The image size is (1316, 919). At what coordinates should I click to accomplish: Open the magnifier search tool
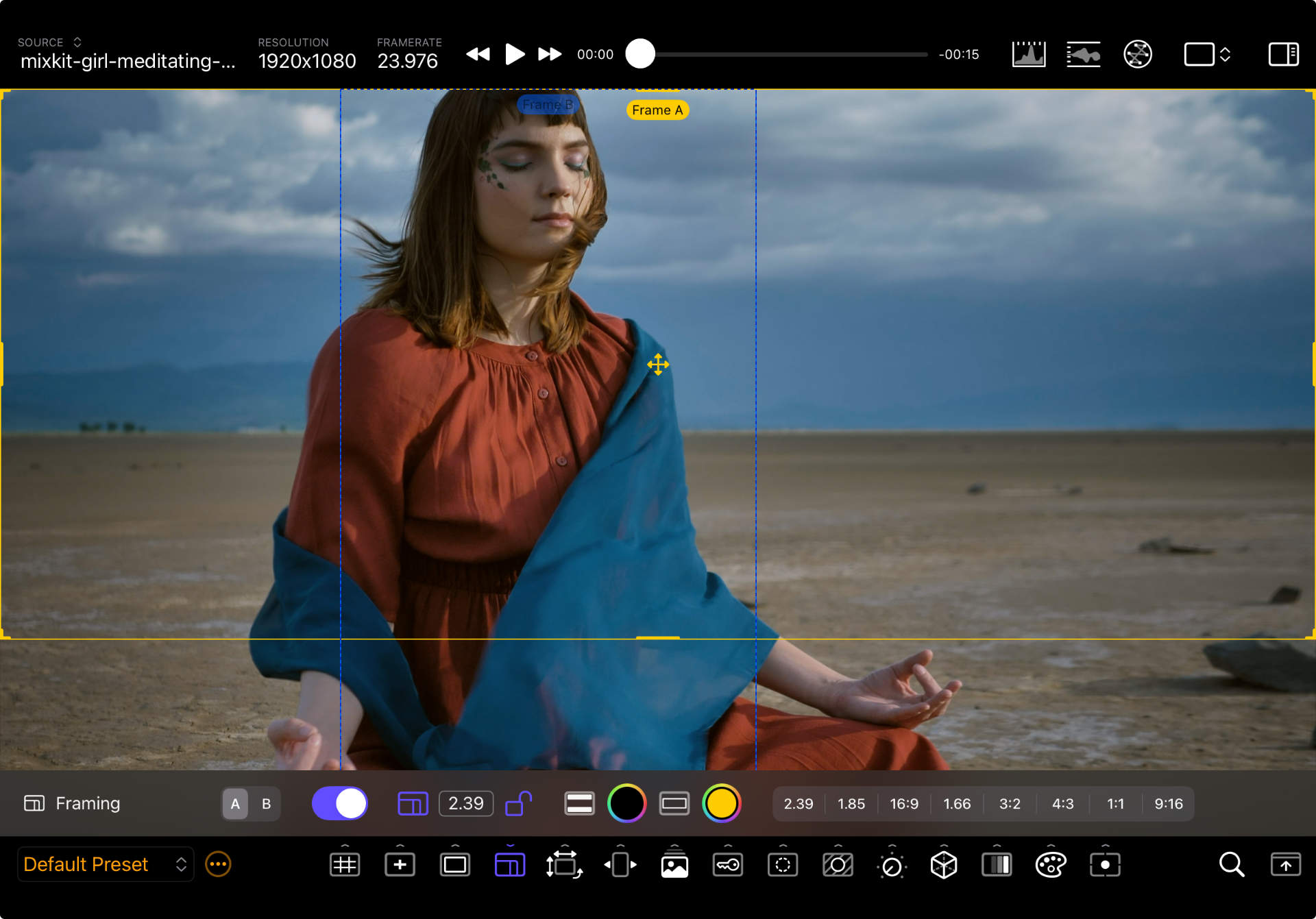1231,865
